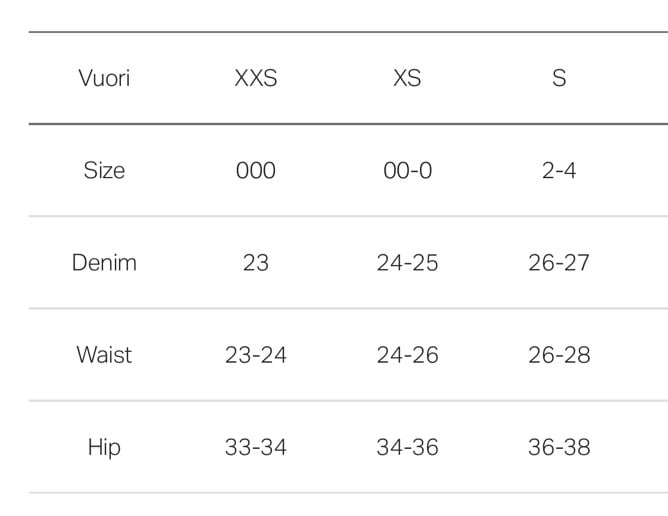Image resolution: width=668 pixels, height=516 pixels.
Task: Select the XXS size header
Action: coord(256,78)
